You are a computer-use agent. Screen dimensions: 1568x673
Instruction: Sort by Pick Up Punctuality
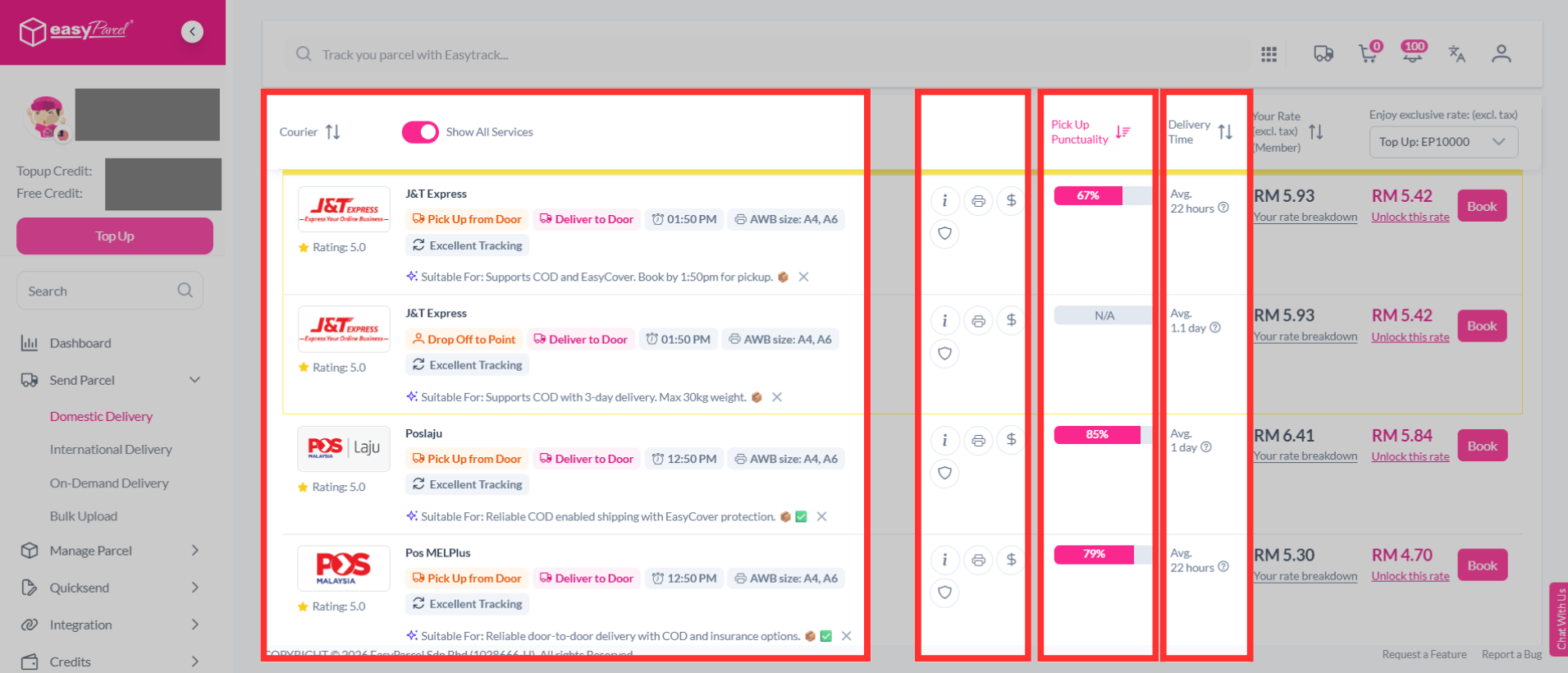(x=1122, y=132)
